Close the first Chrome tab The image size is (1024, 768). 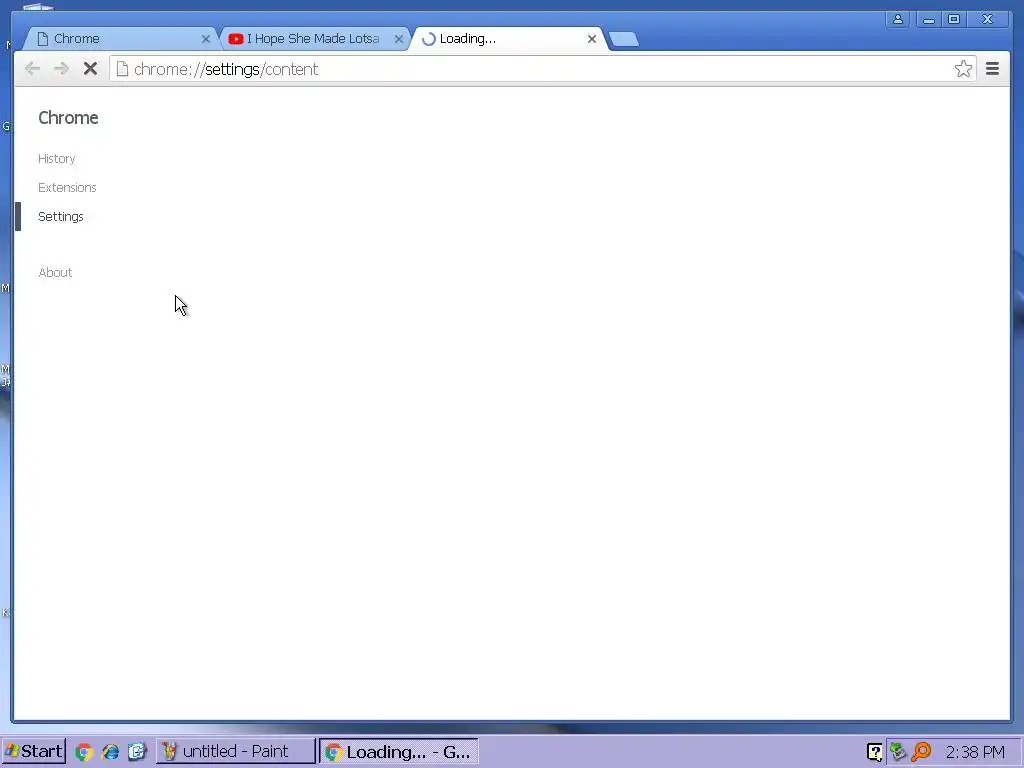206,39
